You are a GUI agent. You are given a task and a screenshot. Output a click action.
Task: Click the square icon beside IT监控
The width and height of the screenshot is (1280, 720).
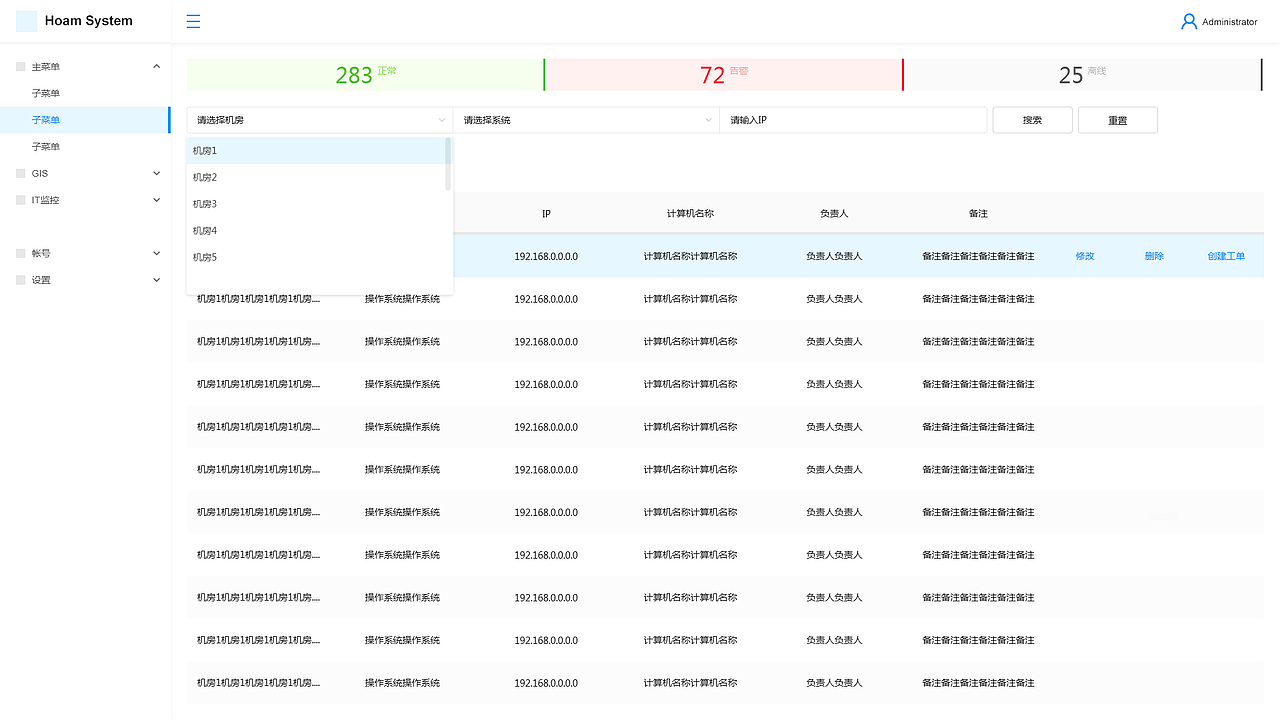[20, 200]
